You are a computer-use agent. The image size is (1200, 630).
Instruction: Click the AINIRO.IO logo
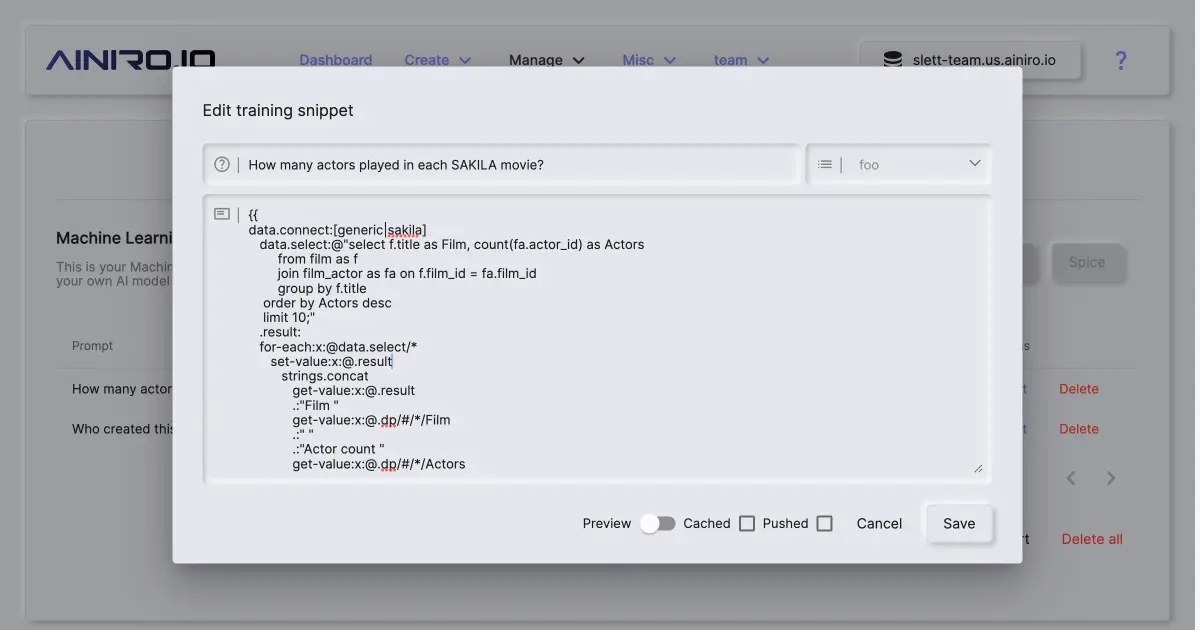click(x=130, y=60)
